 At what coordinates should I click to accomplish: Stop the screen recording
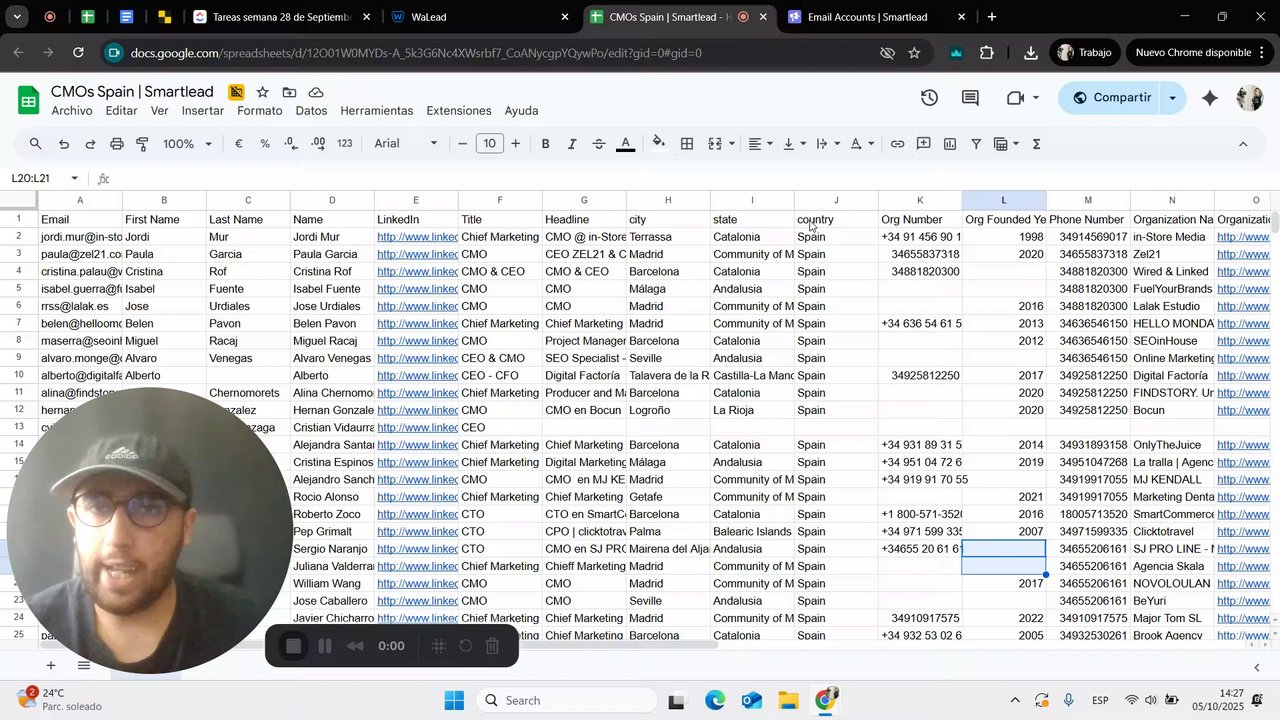293,646
